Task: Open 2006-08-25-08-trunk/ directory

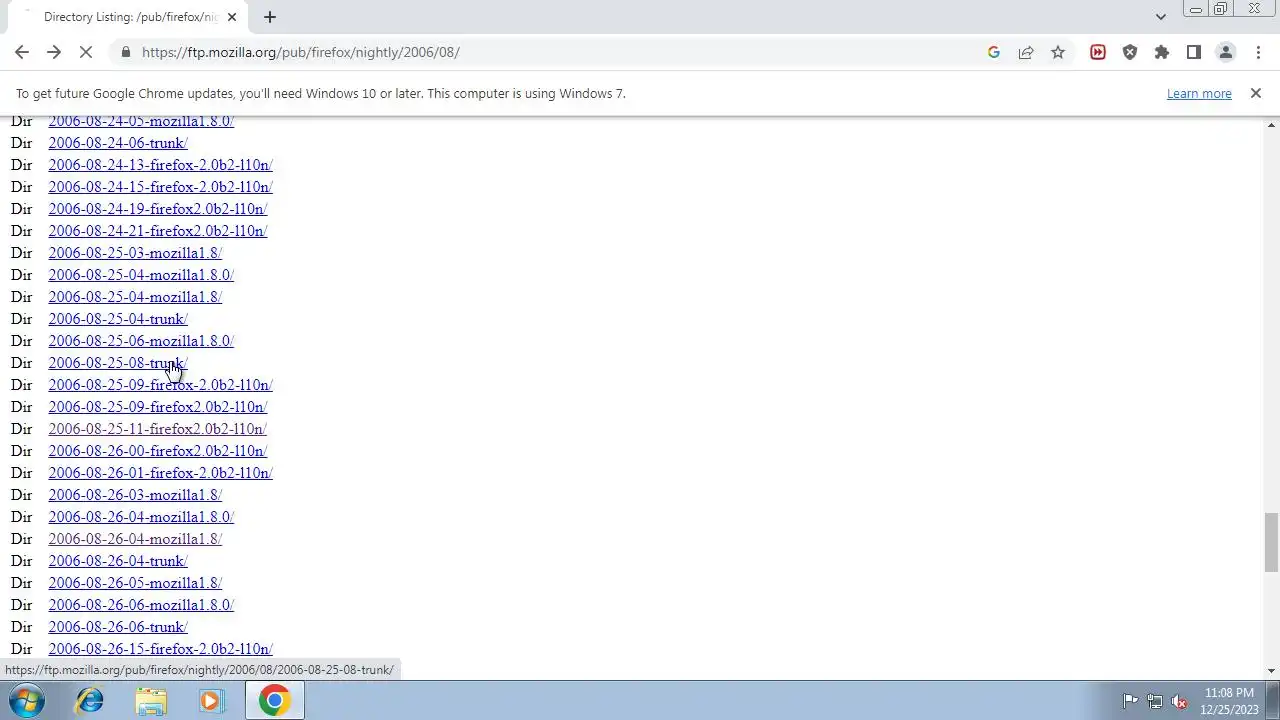Action: tap(118, 363)
